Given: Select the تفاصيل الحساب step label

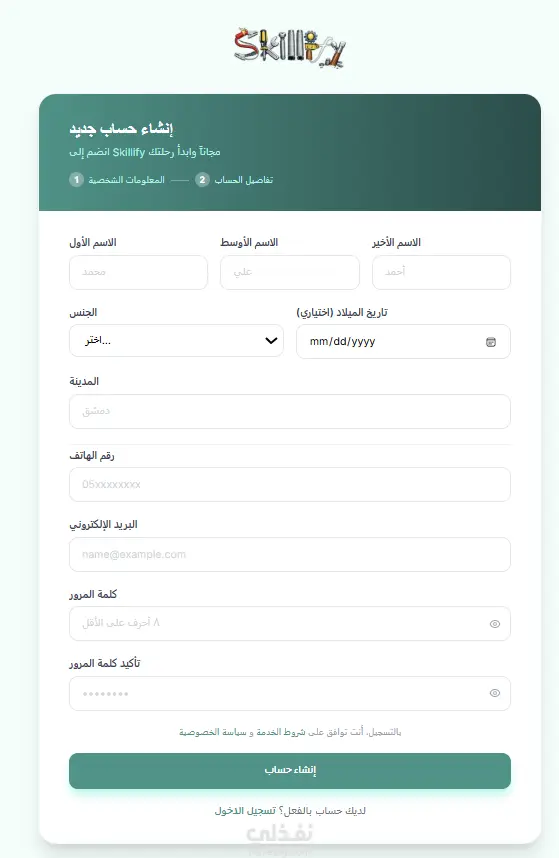Looking at the screenshot, I should click(243, 179).
